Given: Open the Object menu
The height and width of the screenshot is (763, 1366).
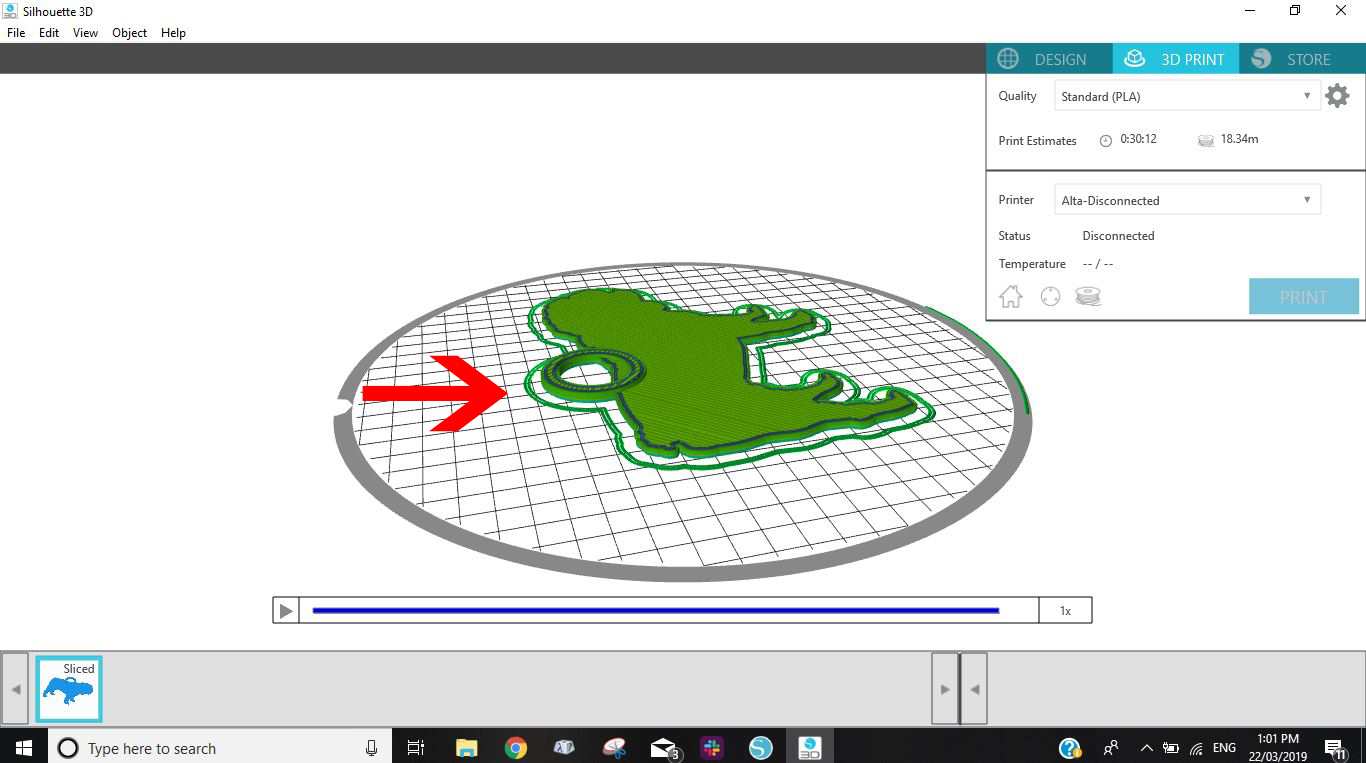Looking at the screenshot, I should [129, 33].
